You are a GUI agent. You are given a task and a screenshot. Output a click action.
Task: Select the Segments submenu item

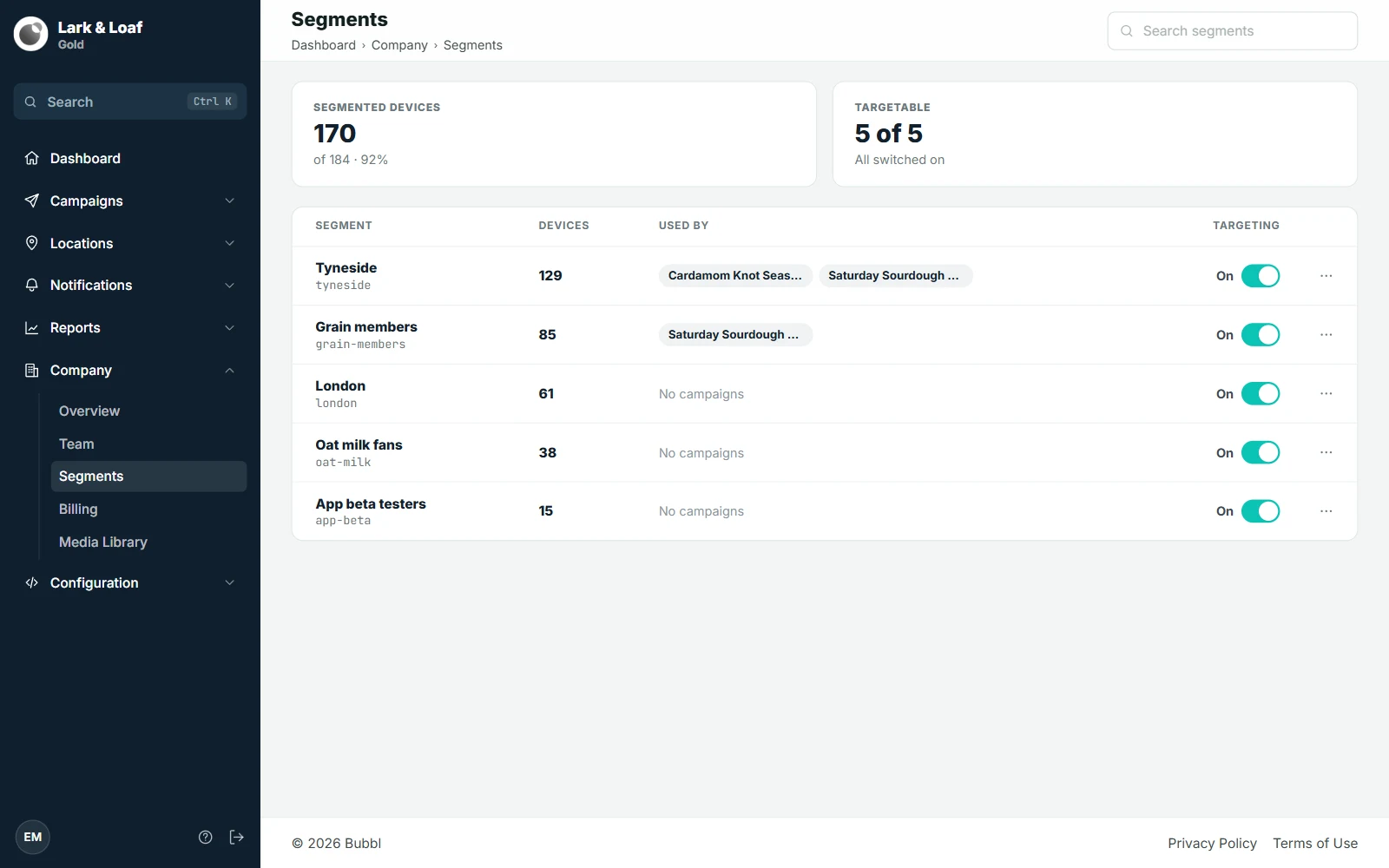pyautogui.click(x=148, y=477)
